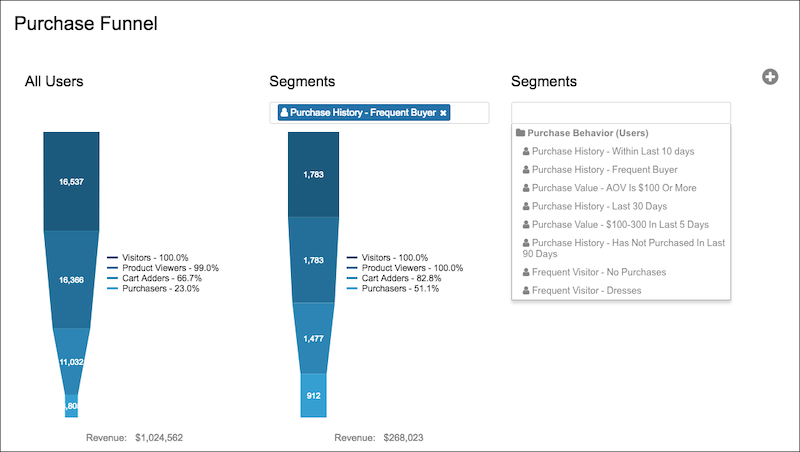Click the 912 purchasers funnel block
This screenshot has height=452, width=800.
[x=313, y=395]
